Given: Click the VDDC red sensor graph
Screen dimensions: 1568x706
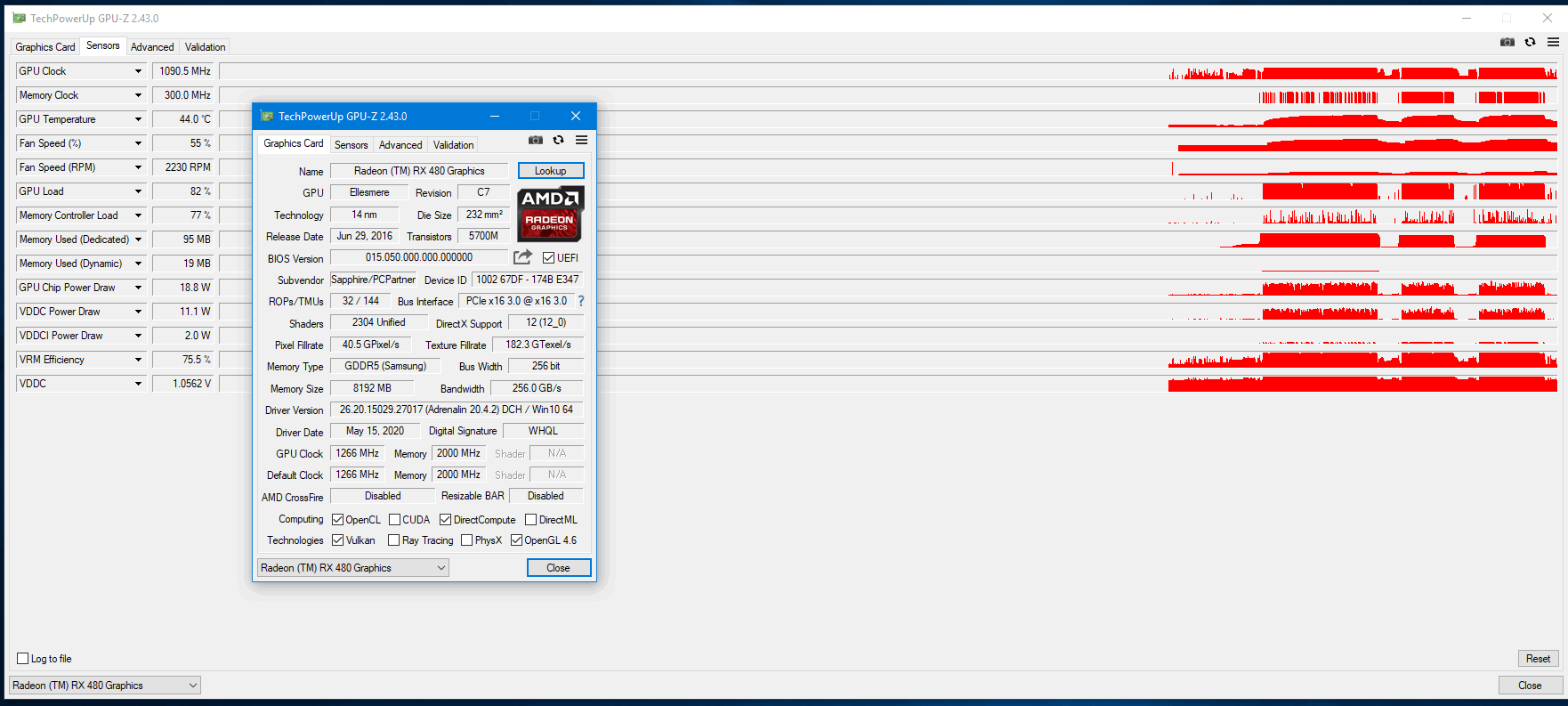Looking at the screenshot, I should click(888, 384).
